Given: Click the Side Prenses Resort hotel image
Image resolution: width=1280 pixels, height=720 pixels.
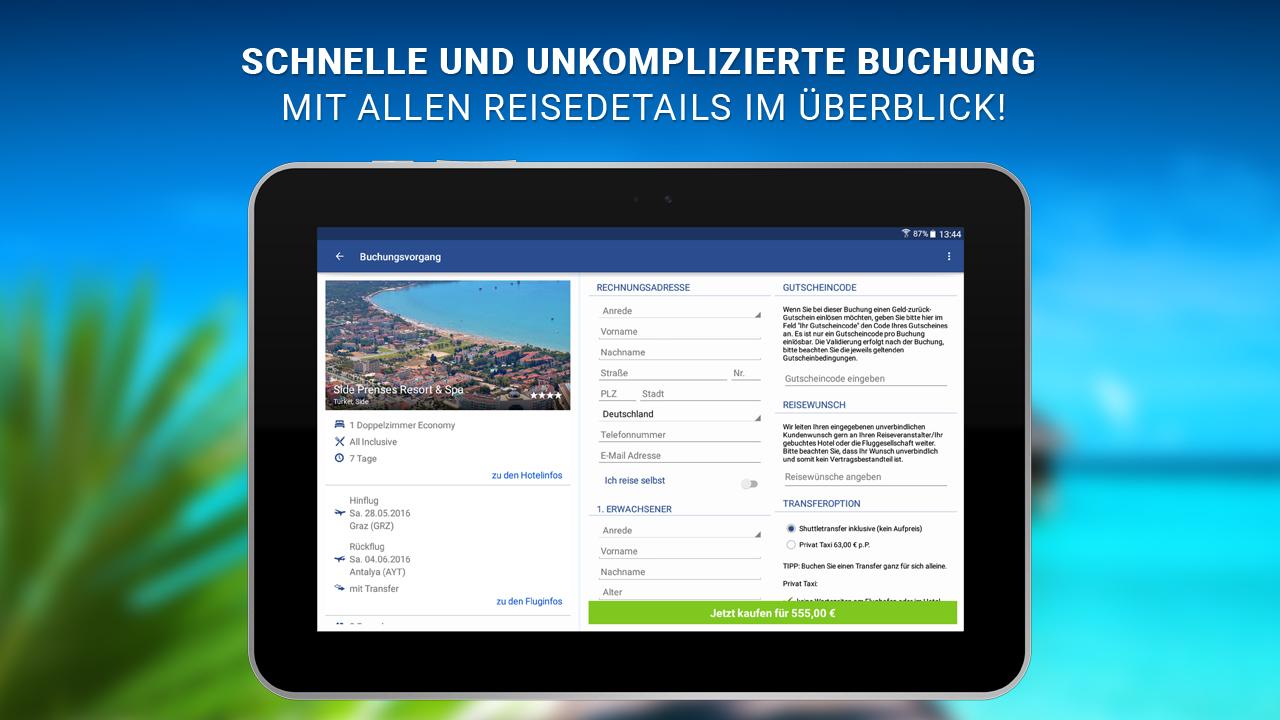Looking at the screenshot, I should coord(448,345).
